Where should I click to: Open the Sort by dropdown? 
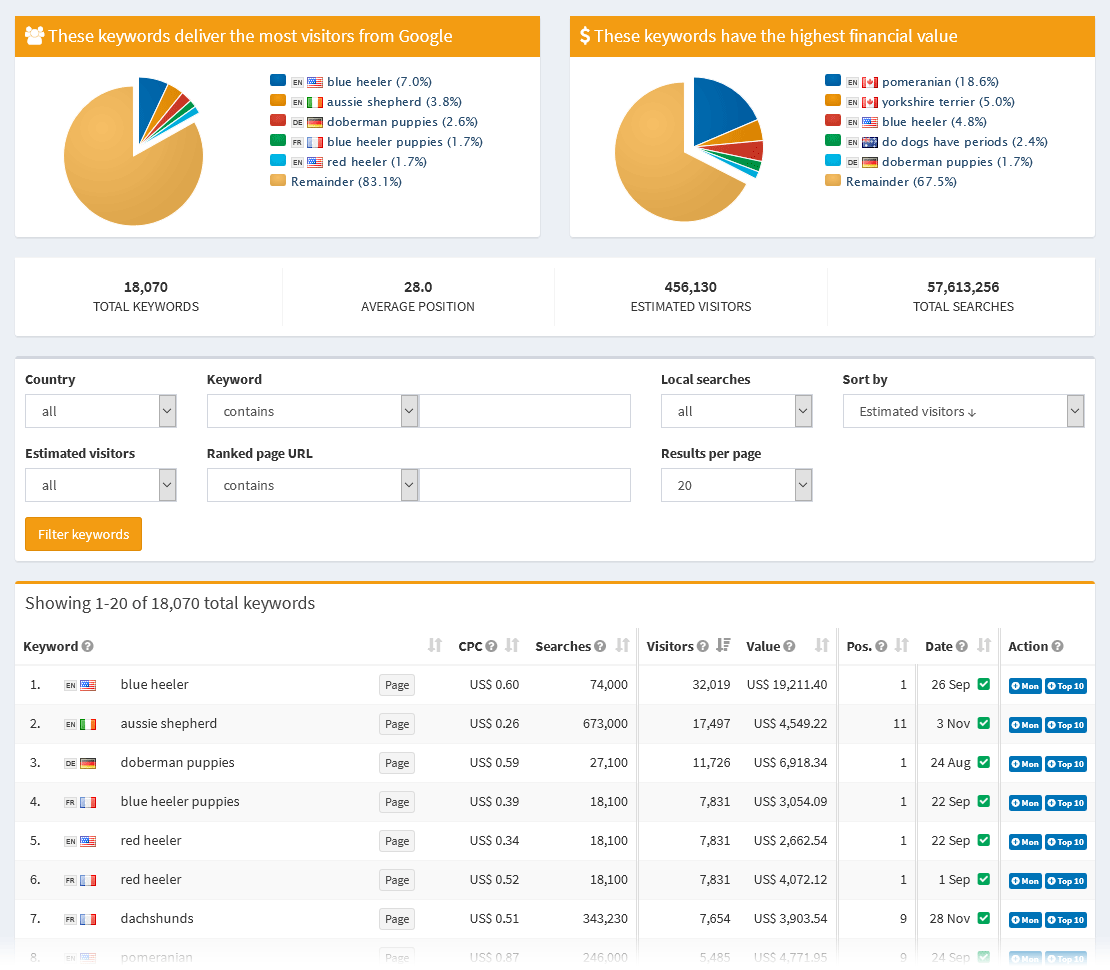[963, 410]
